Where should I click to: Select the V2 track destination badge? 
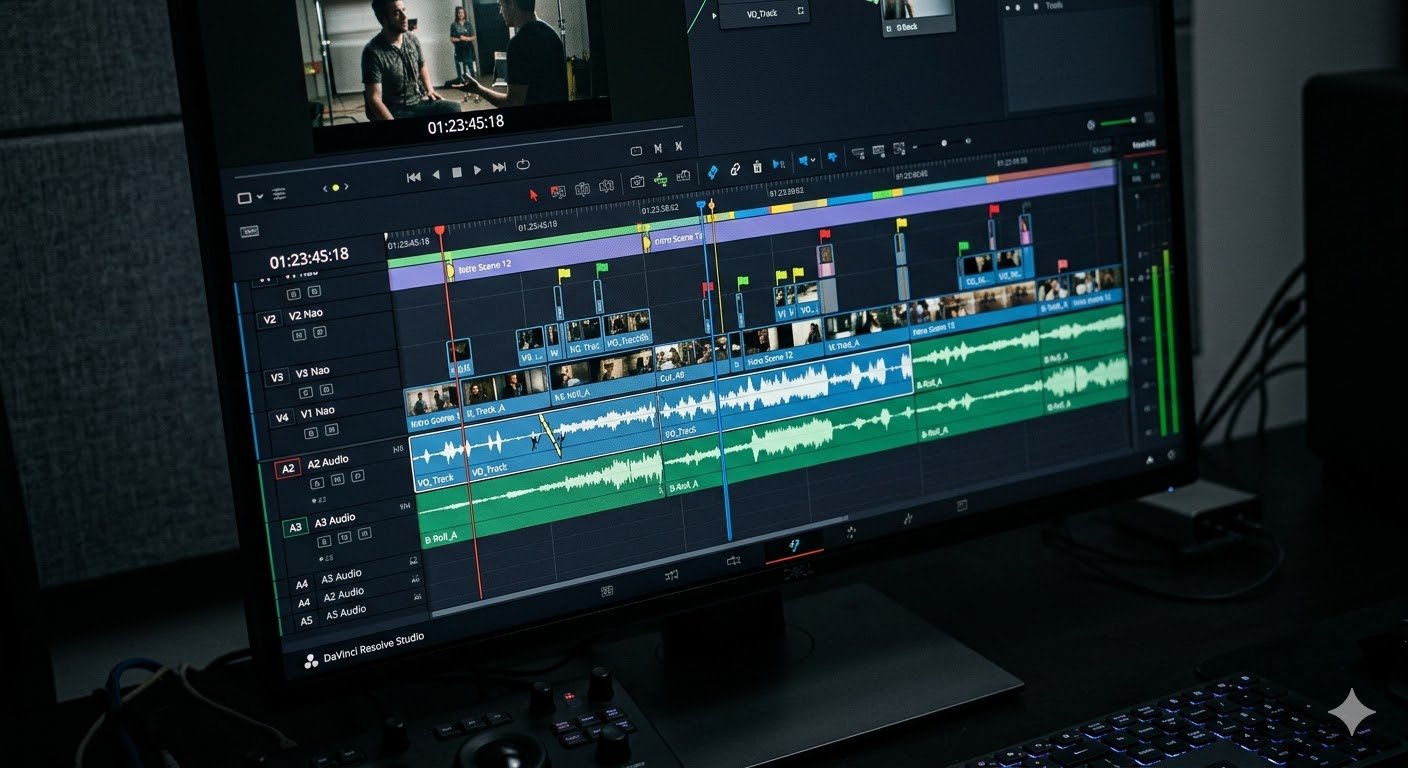pos(268,320)
